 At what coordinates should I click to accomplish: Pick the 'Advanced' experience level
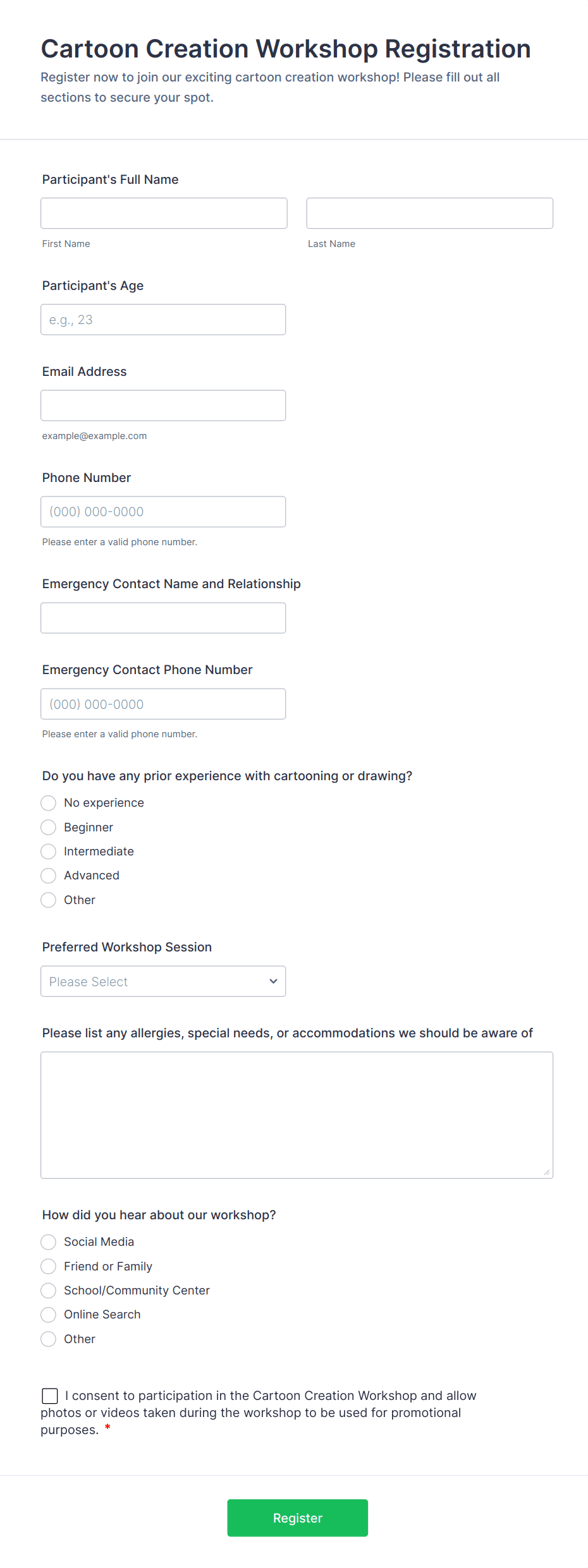point(48,876)
